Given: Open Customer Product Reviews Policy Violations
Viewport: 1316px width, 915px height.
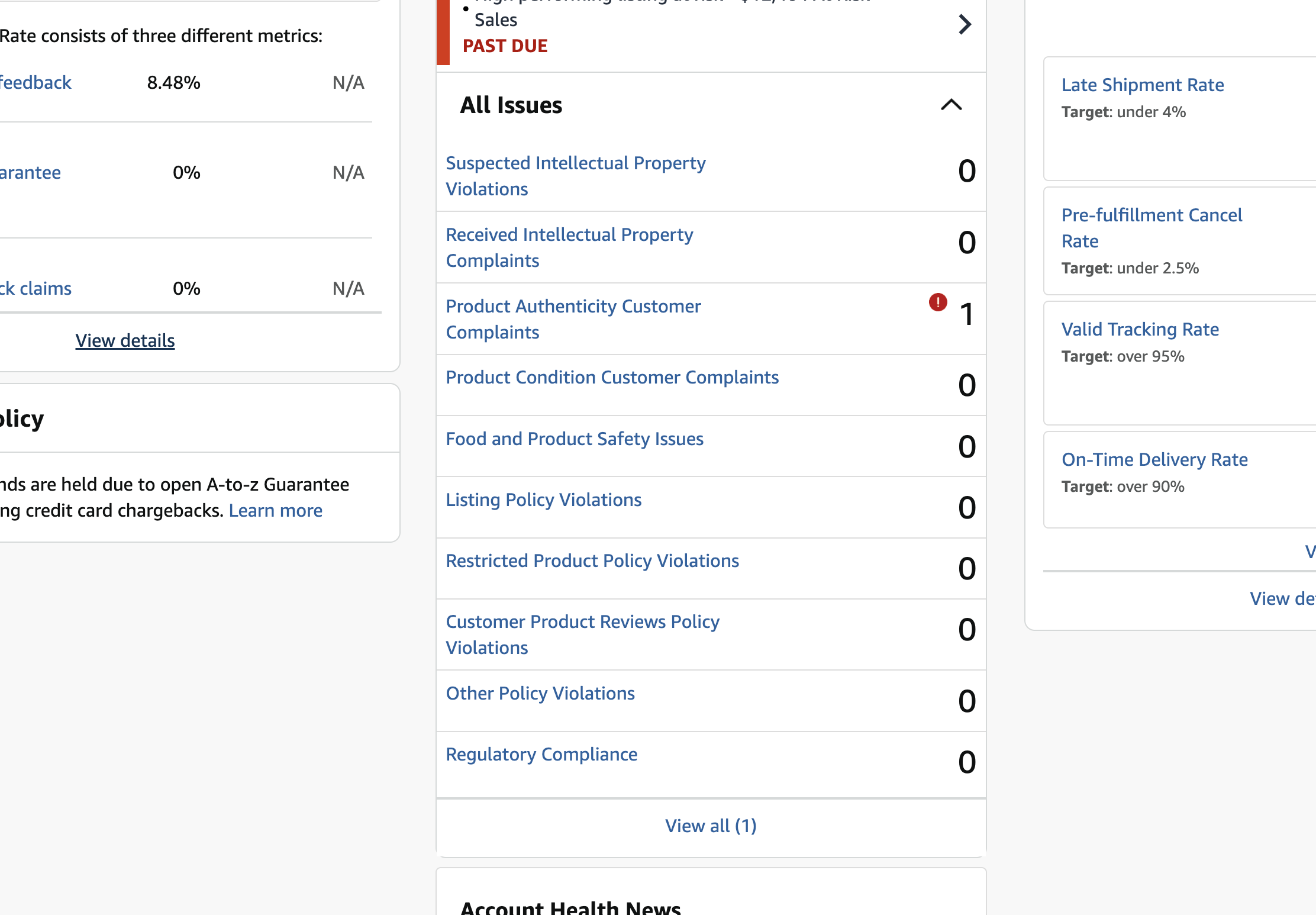Looking at the screenshot, I should [582, 634].
